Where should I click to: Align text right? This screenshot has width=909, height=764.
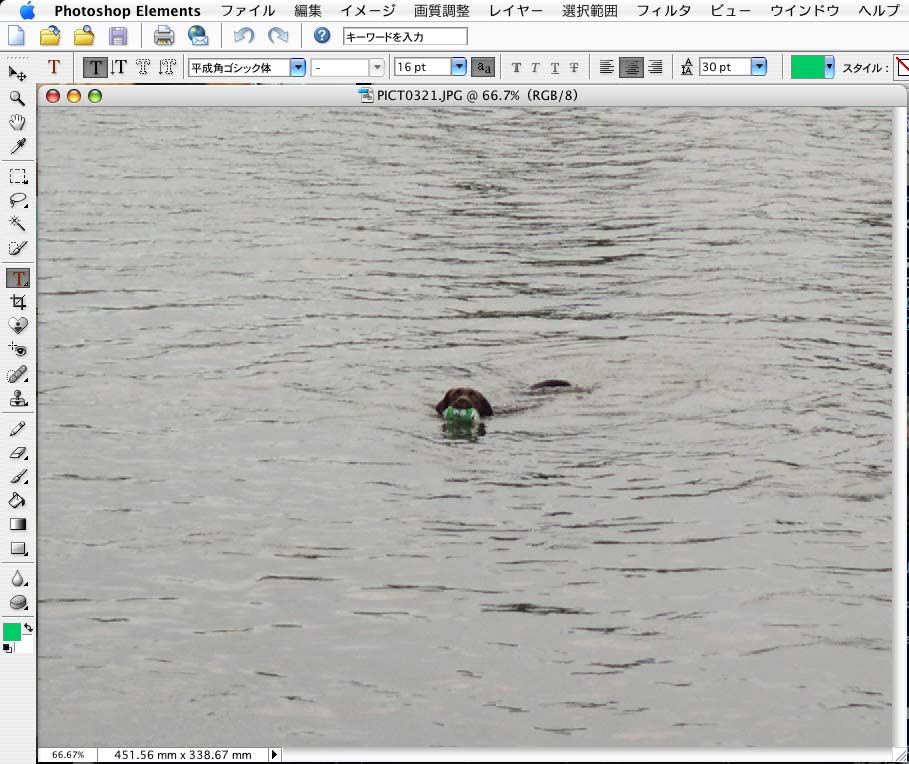coord(655,67)
